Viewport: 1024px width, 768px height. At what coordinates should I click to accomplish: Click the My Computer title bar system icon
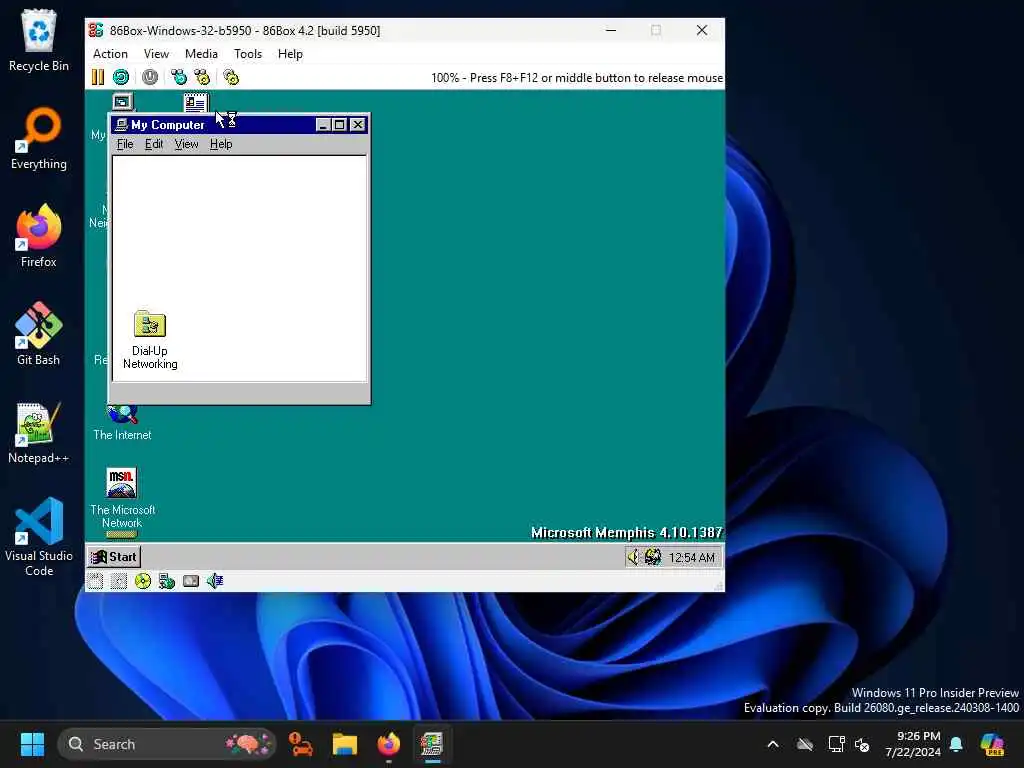pyautogui.click(x=121, y=124)
